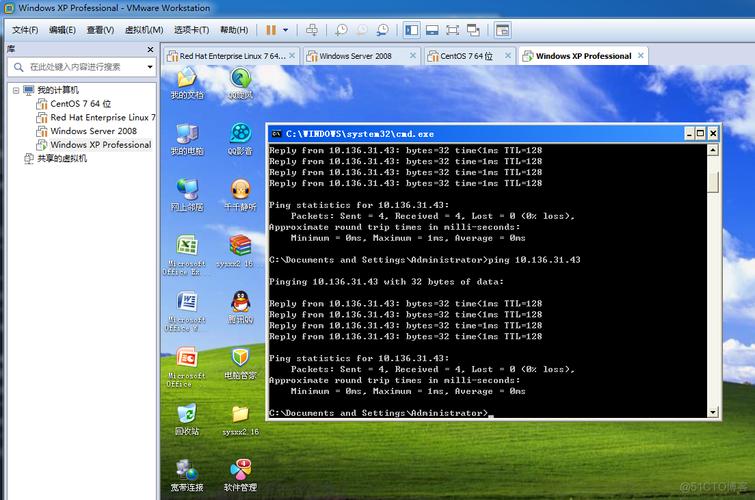Take a snapshot of the virtual machine
This screenshot has height=500, width=755.
[x=341, y=30]
